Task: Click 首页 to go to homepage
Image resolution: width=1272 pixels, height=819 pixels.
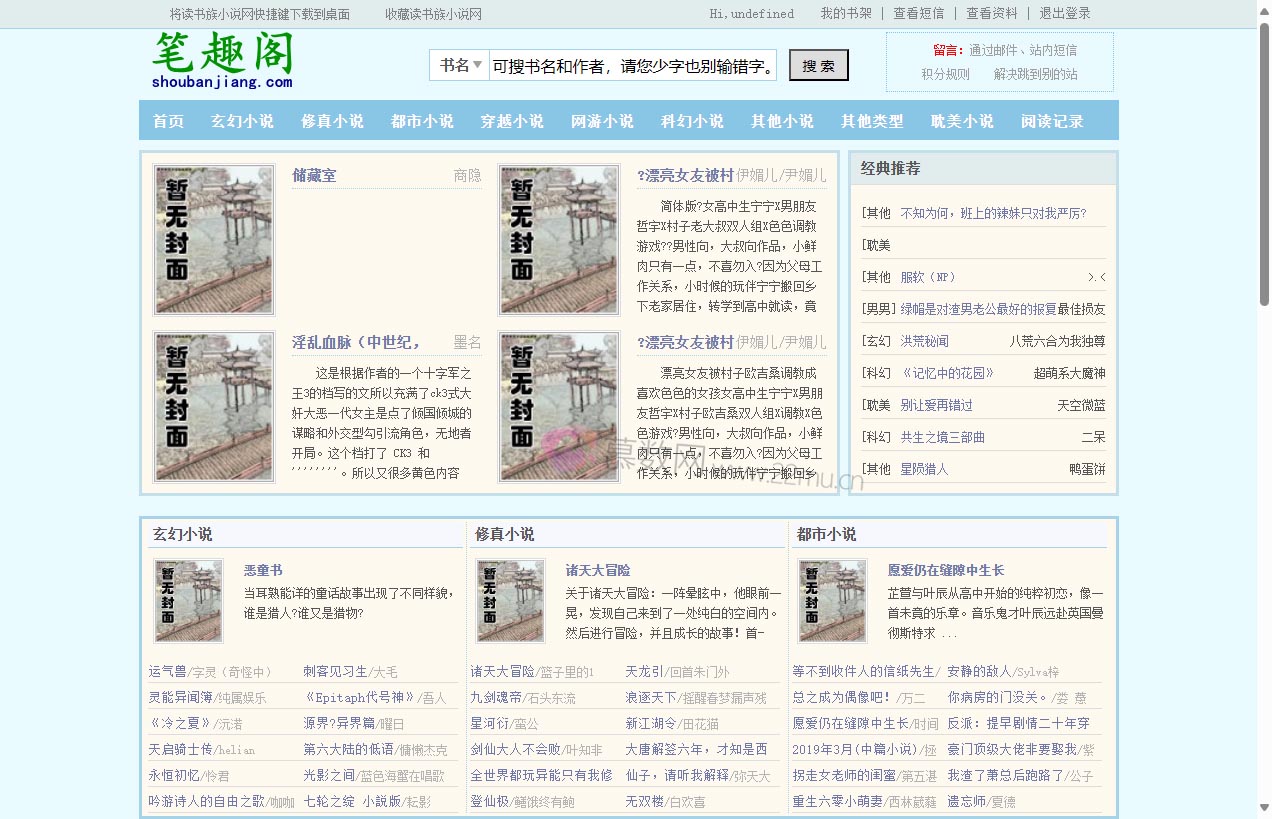Action: [167, 119]
